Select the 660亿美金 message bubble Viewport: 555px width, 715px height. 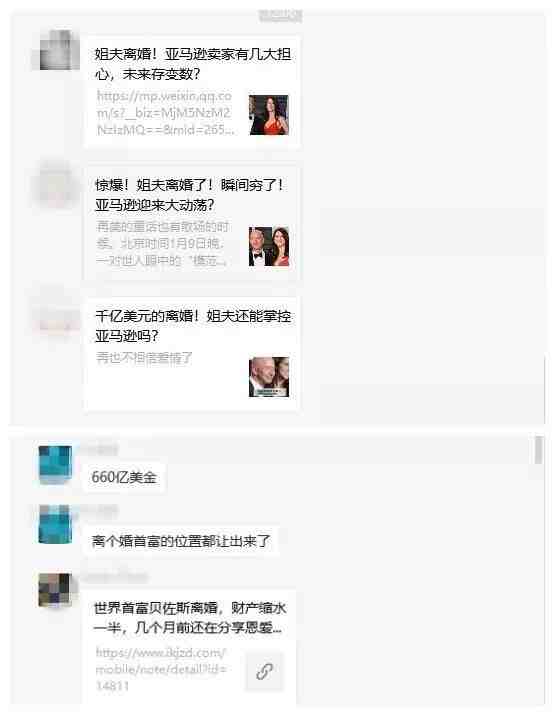(124, 477)
